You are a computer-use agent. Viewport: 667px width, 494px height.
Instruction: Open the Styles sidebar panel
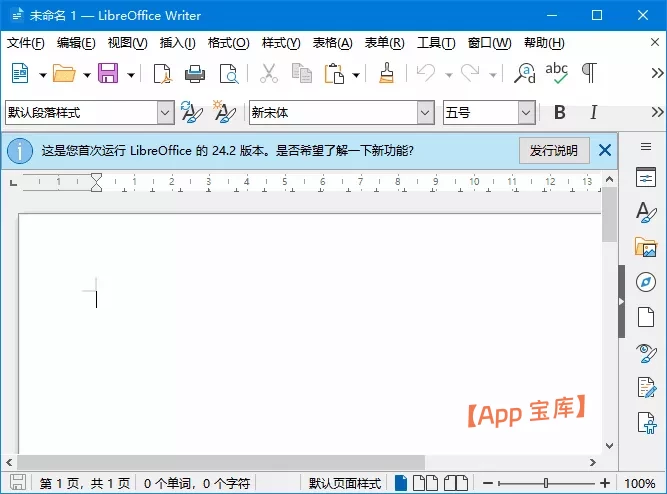[646, 212]
